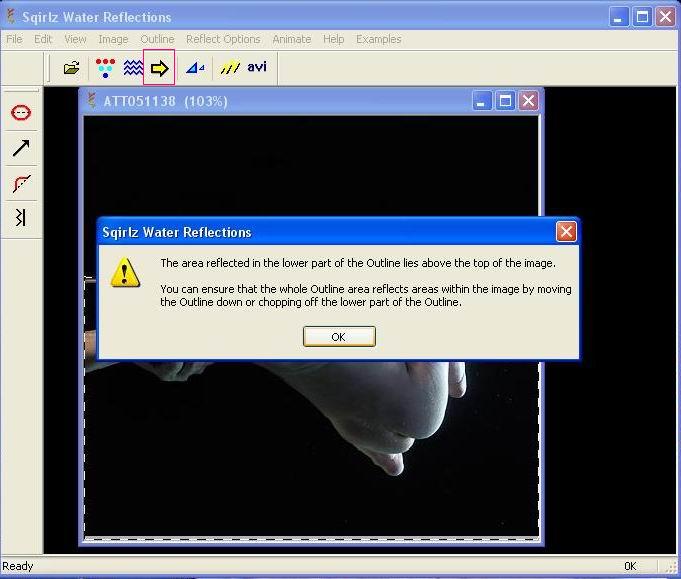
Task: Select the red ellipse outline tool
Action: (21, 113)
